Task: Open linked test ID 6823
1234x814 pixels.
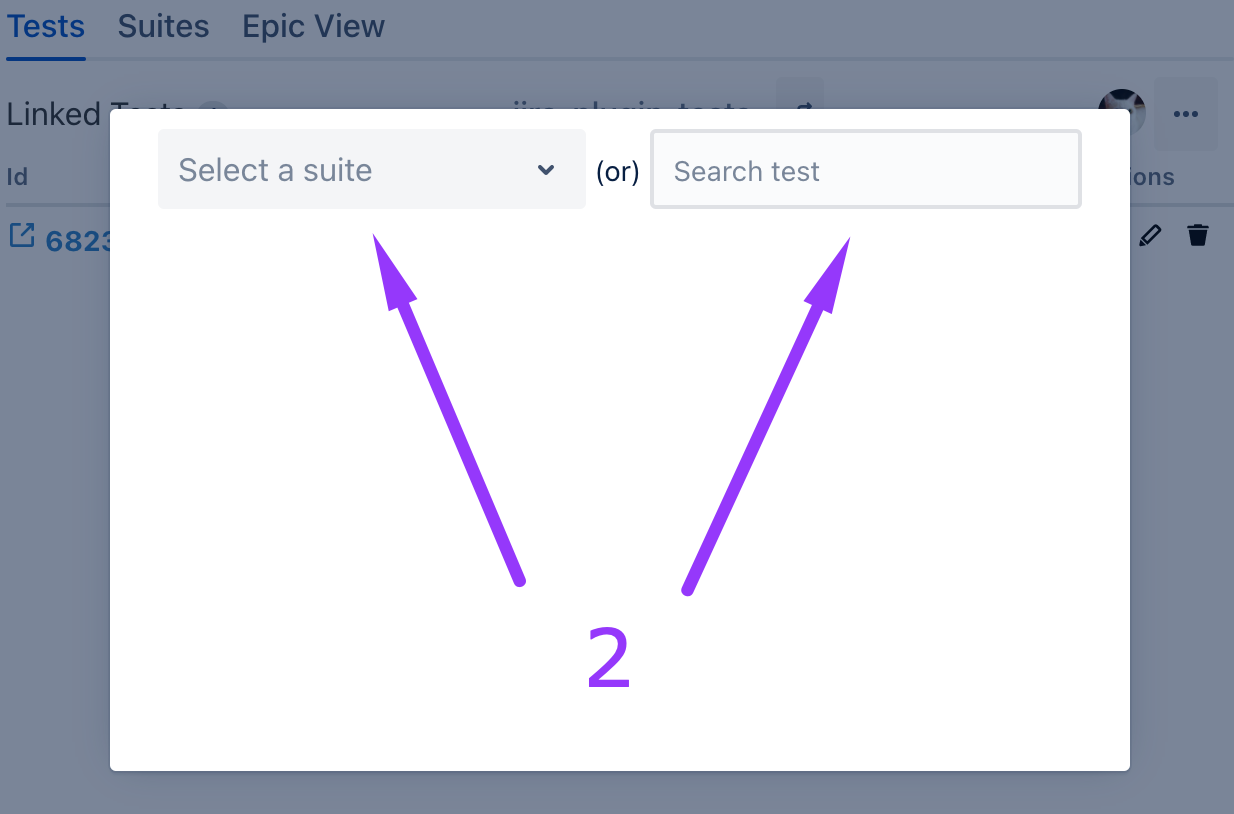Action: pyautogui.click(x=77, y=241)
